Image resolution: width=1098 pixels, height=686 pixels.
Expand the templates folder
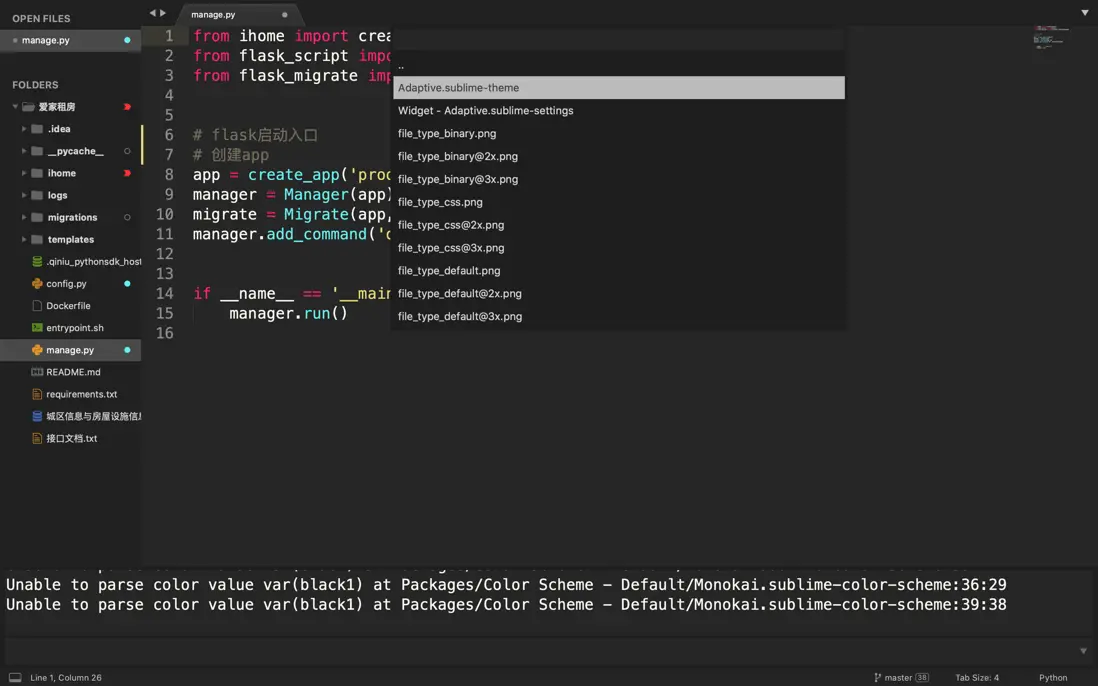pyautogui.click(x=24, y=239)
